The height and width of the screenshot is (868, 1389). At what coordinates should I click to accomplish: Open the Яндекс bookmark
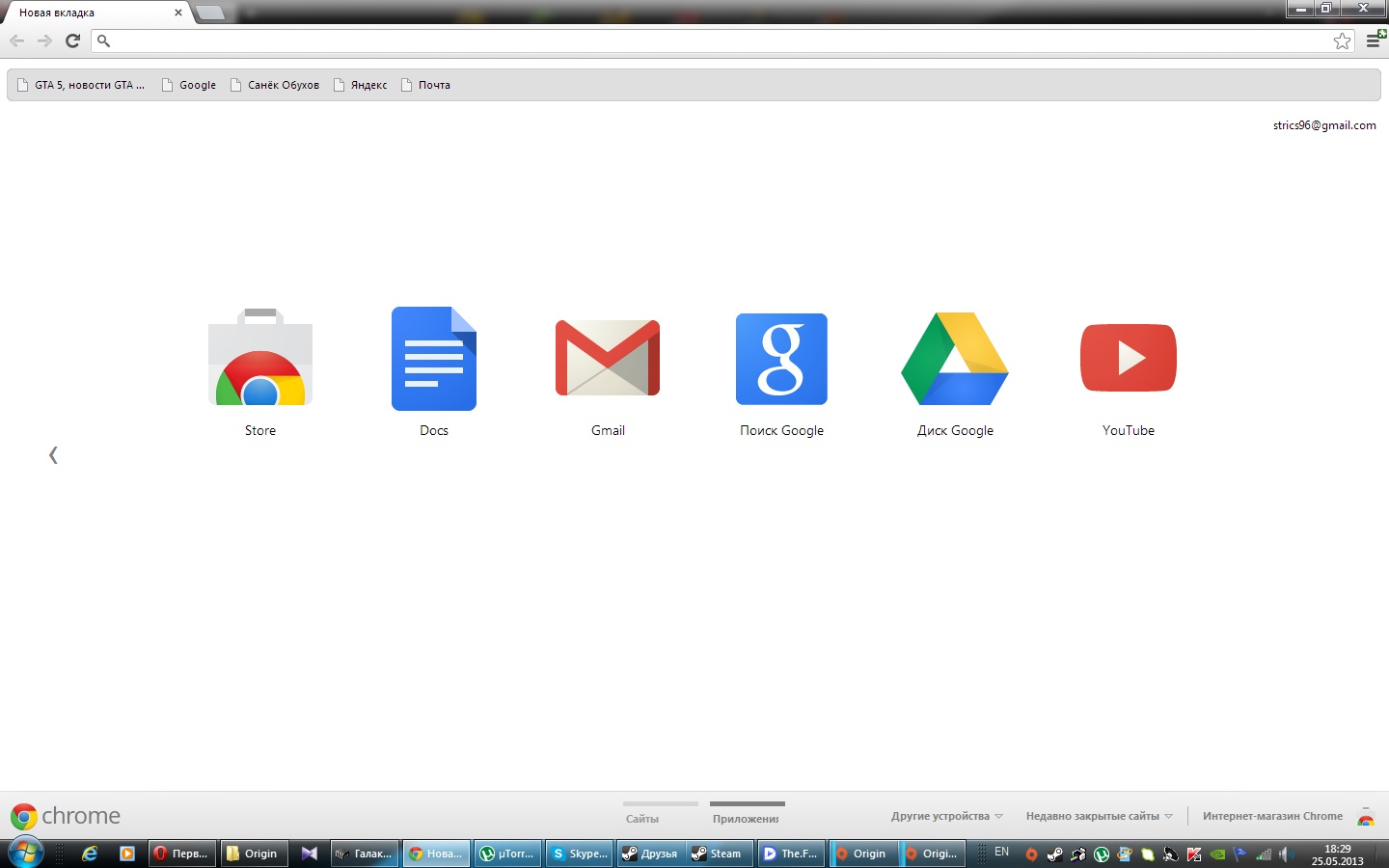click(360, 85)
